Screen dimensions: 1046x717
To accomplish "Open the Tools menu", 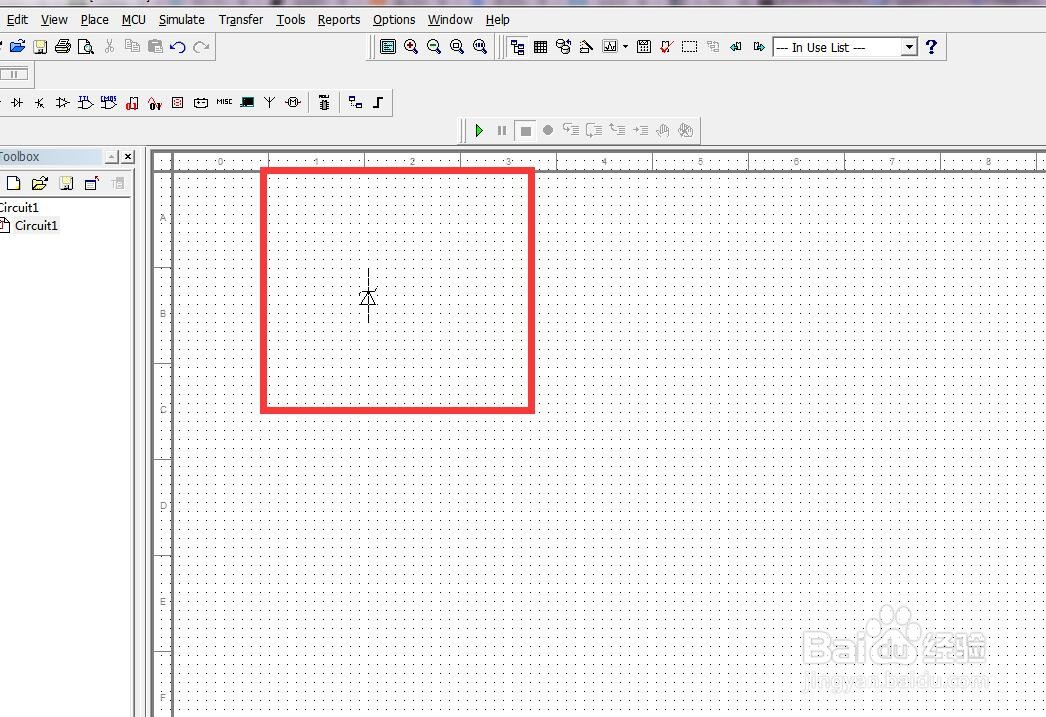I will tap(291, 20).
